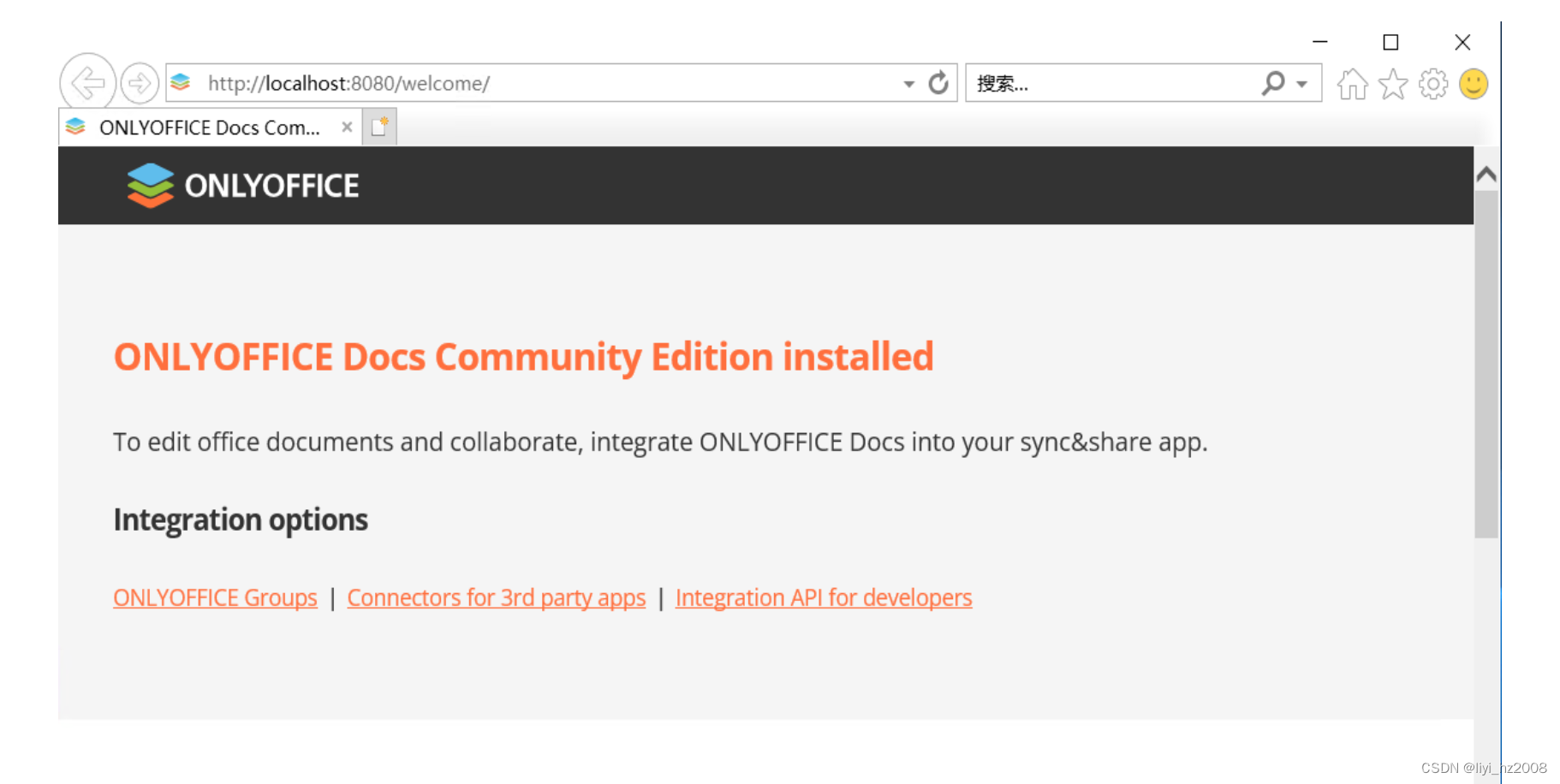This screenshot has width=1560, height=784.
Task: Click the smiley feedback icon
Action: click(x=1474, y=84)
